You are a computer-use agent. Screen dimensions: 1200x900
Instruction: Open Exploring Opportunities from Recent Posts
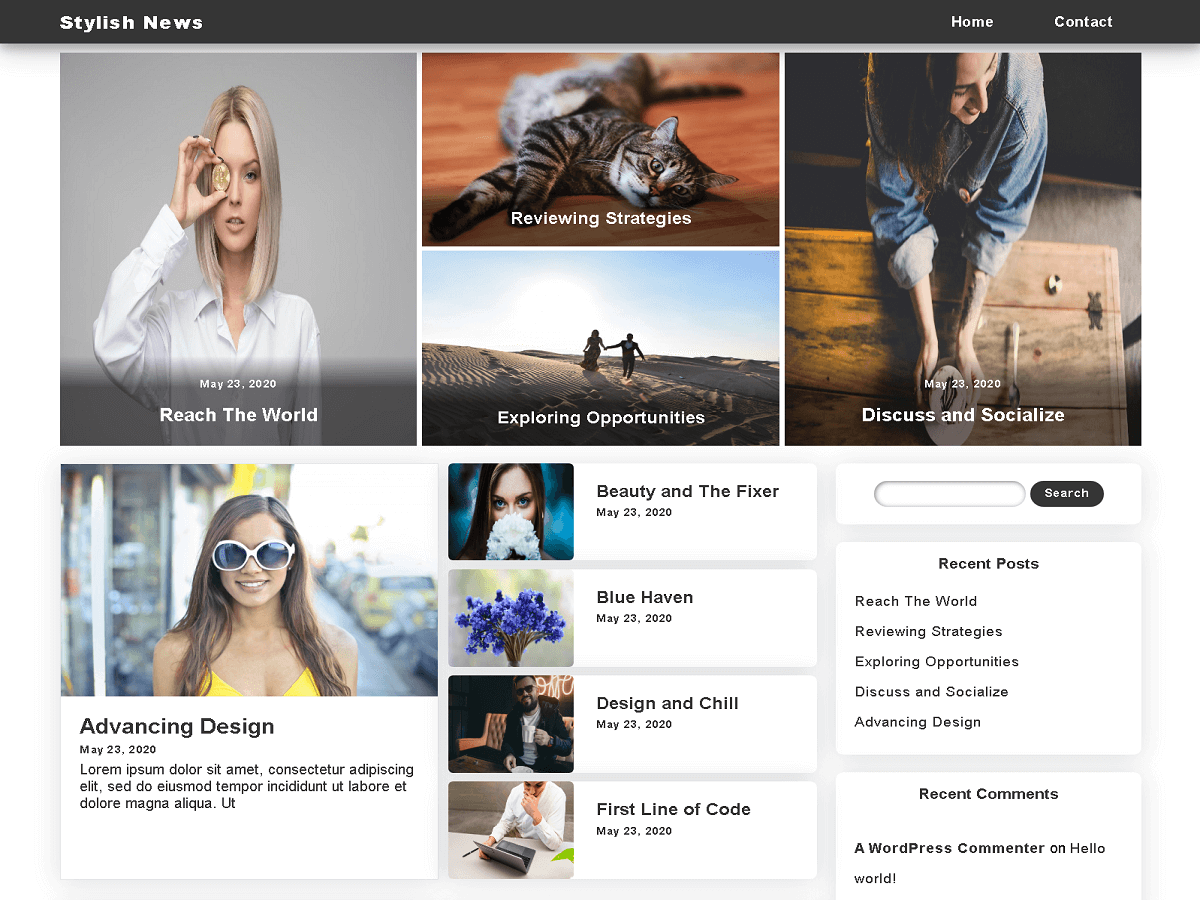click(x=936, y=661)
